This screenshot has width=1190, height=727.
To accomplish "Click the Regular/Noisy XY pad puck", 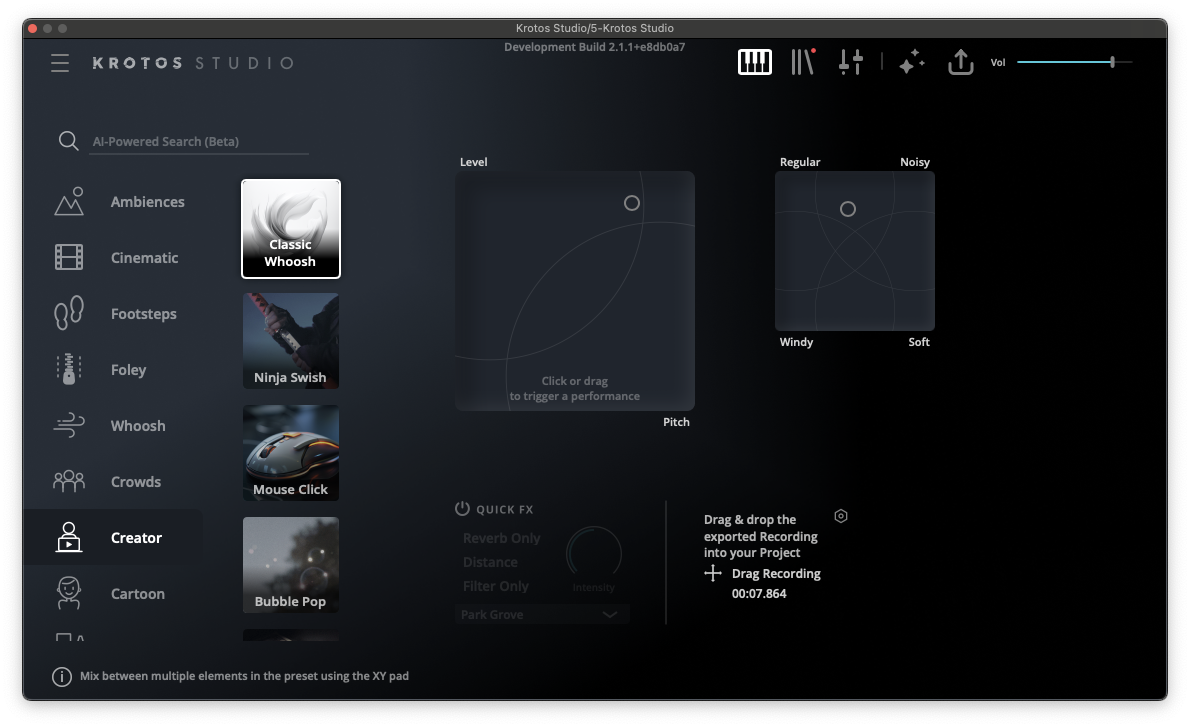I will click(848, 209).
